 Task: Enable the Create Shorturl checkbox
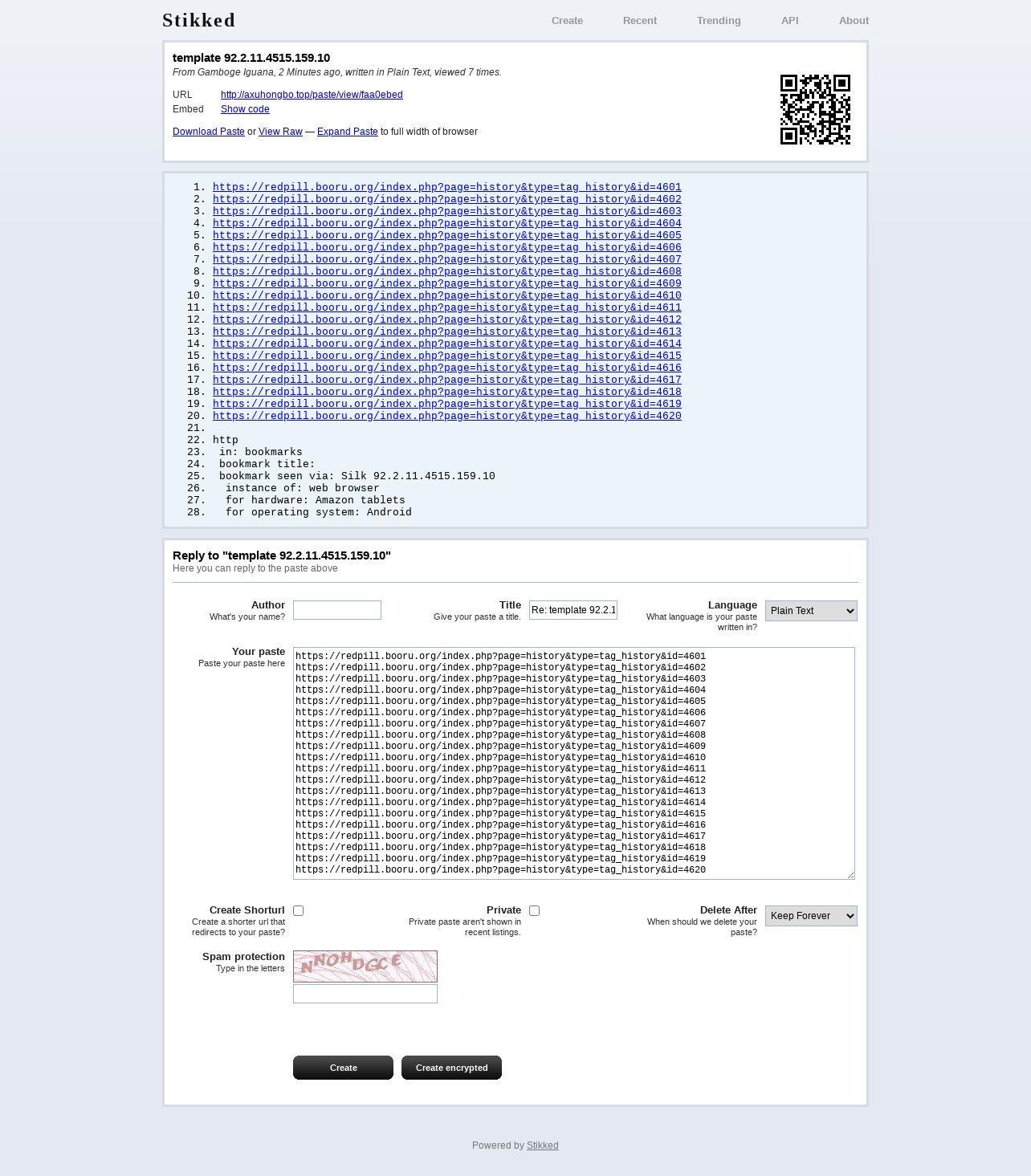point(299,910)
